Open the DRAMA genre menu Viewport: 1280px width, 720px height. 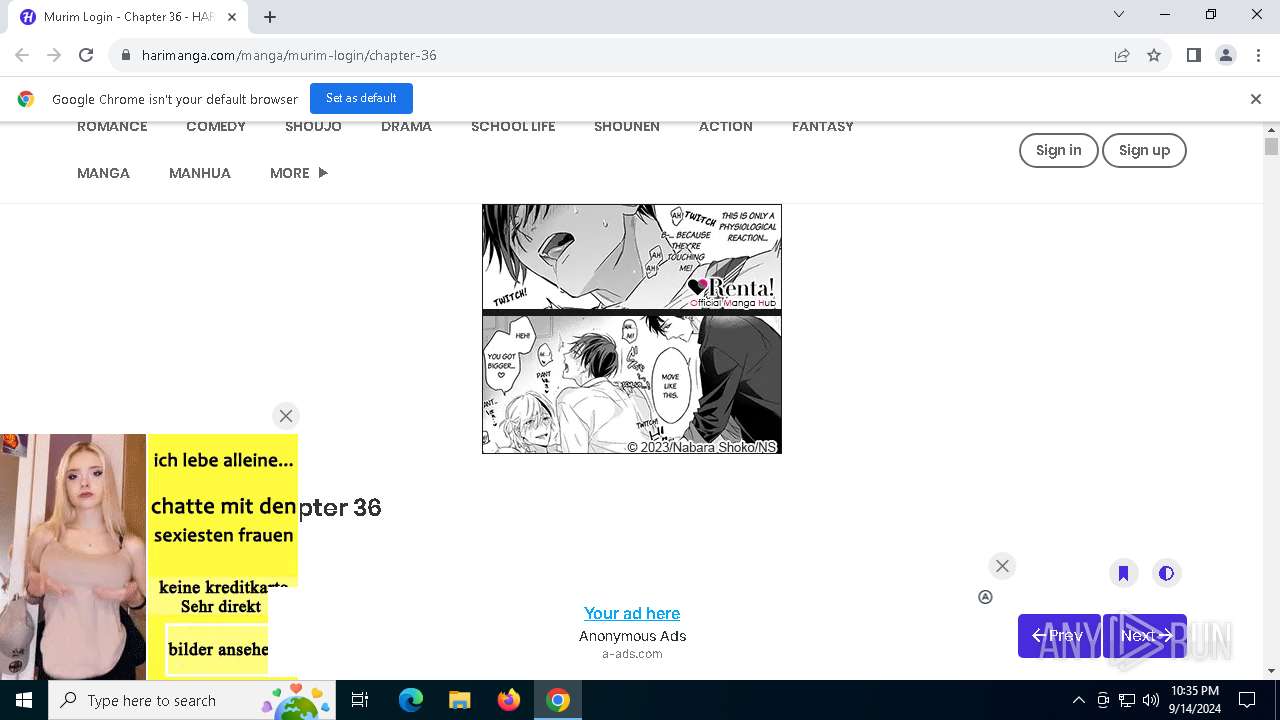tap(406, 126)
